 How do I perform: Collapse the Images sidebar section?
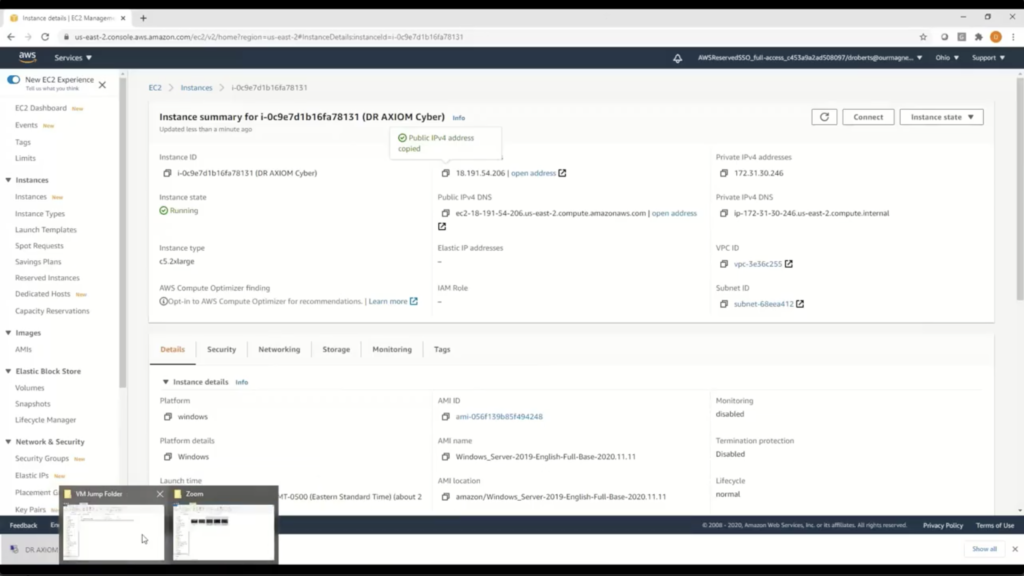(x=8, y=333)
